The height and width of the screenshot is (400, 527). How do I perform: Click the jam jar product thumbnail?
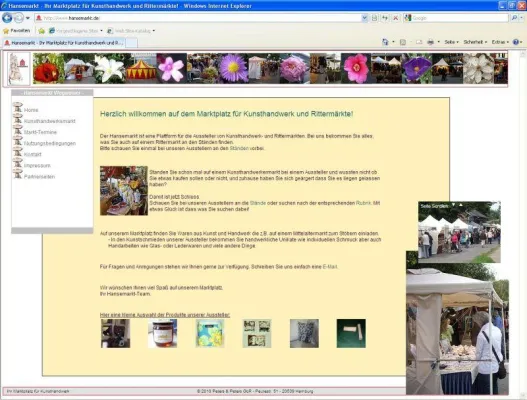pyautogui.click(x=163, y=333)
